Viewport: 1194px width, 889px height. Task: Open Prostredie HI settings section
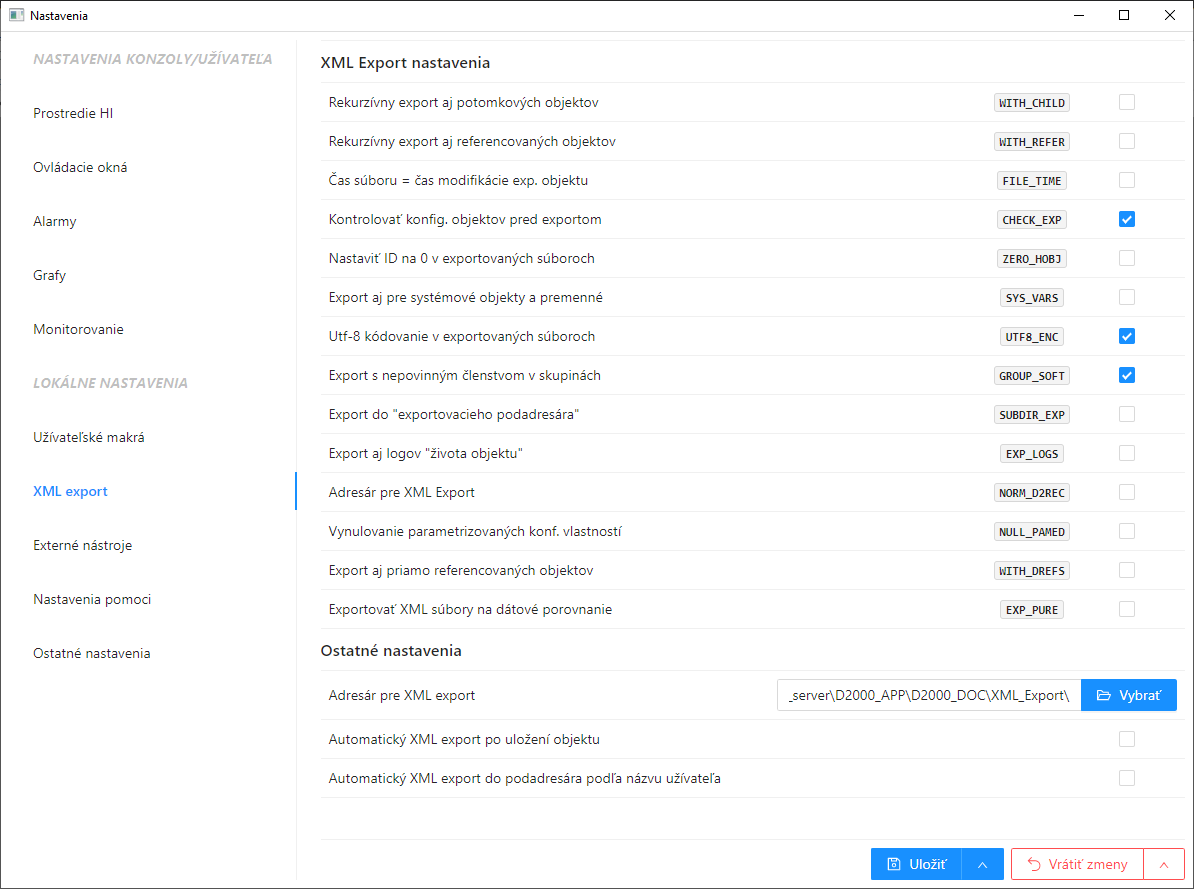point(73,113)
